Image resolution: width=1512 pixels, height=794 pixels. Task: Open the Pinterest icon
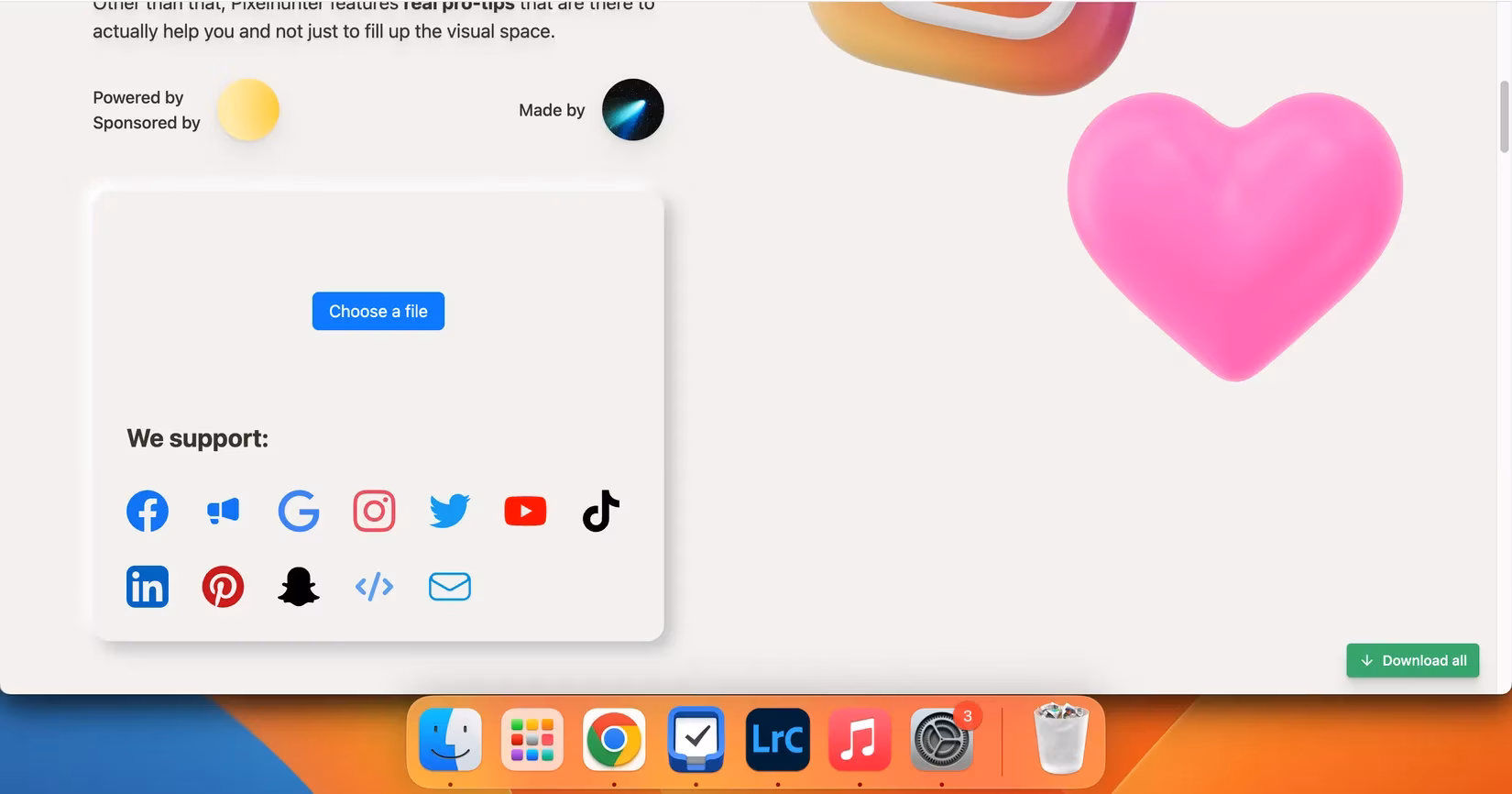click(223, 587)
